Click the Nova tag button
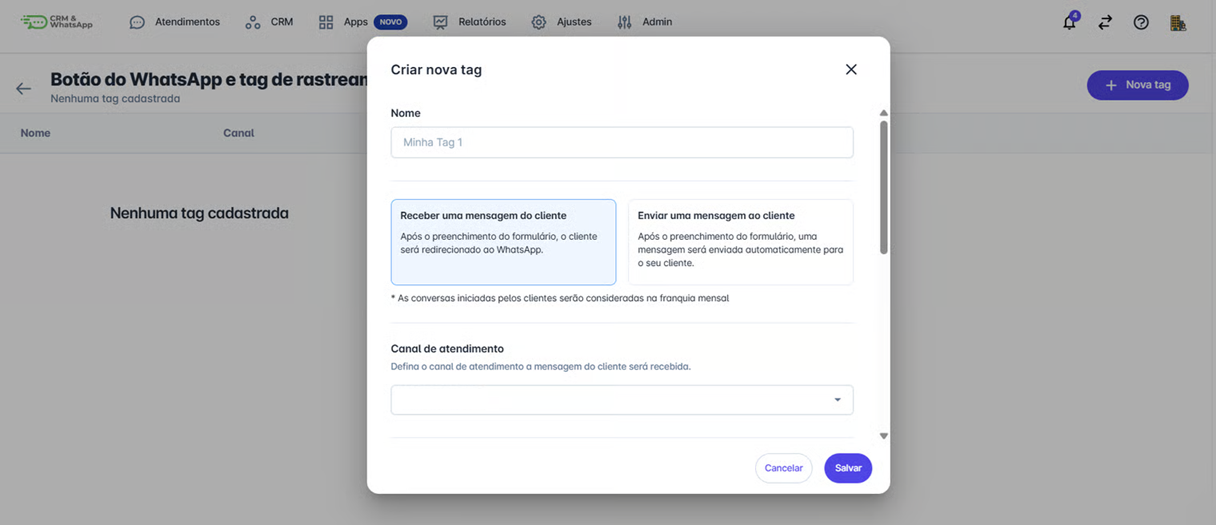Image resolution: width=1216 pixels, height=525 pixels. click(1137, 85)
